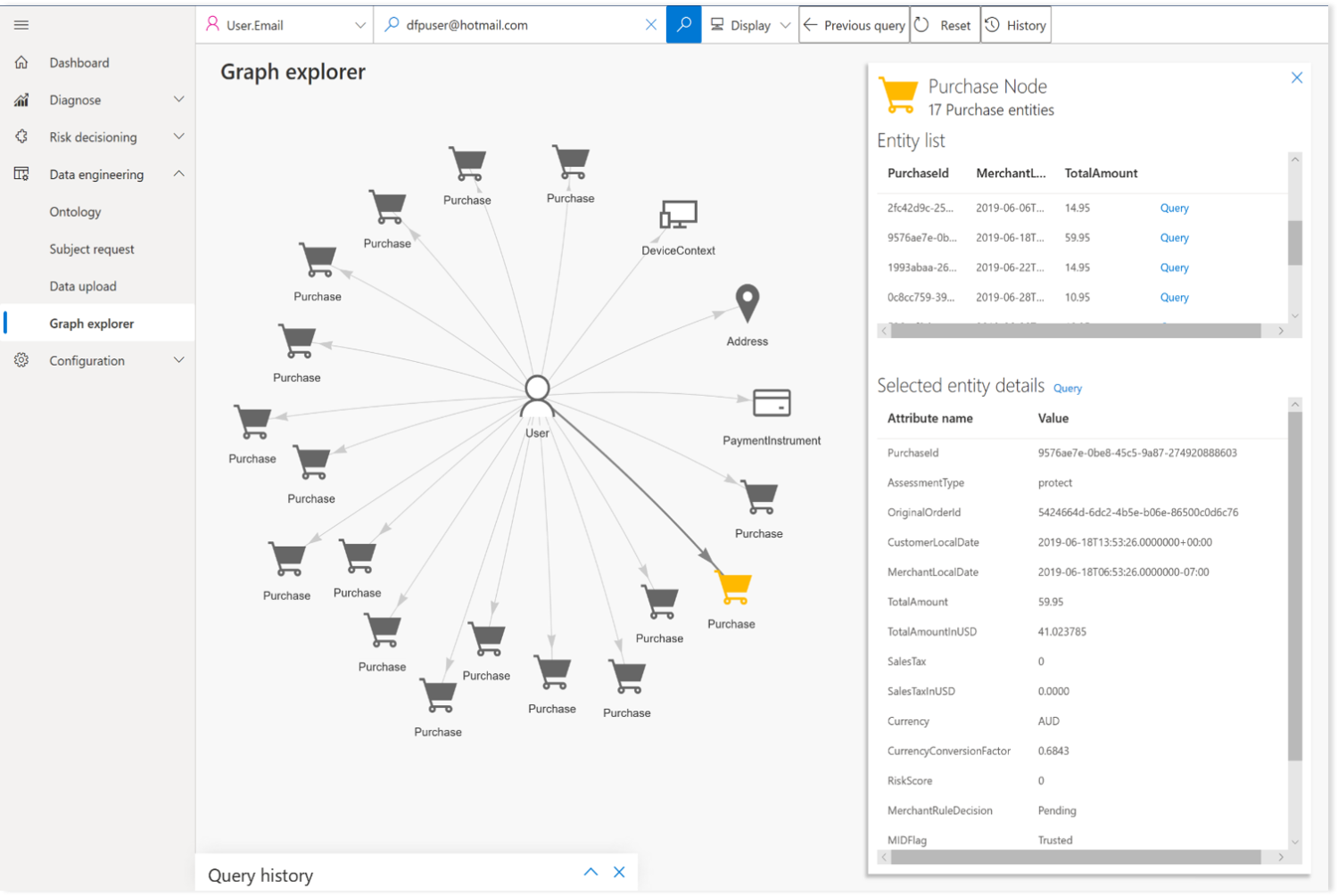The width and height of the screenshot is (1338, 896).
Task: Open the Ontology page
Action: point(75,212)
